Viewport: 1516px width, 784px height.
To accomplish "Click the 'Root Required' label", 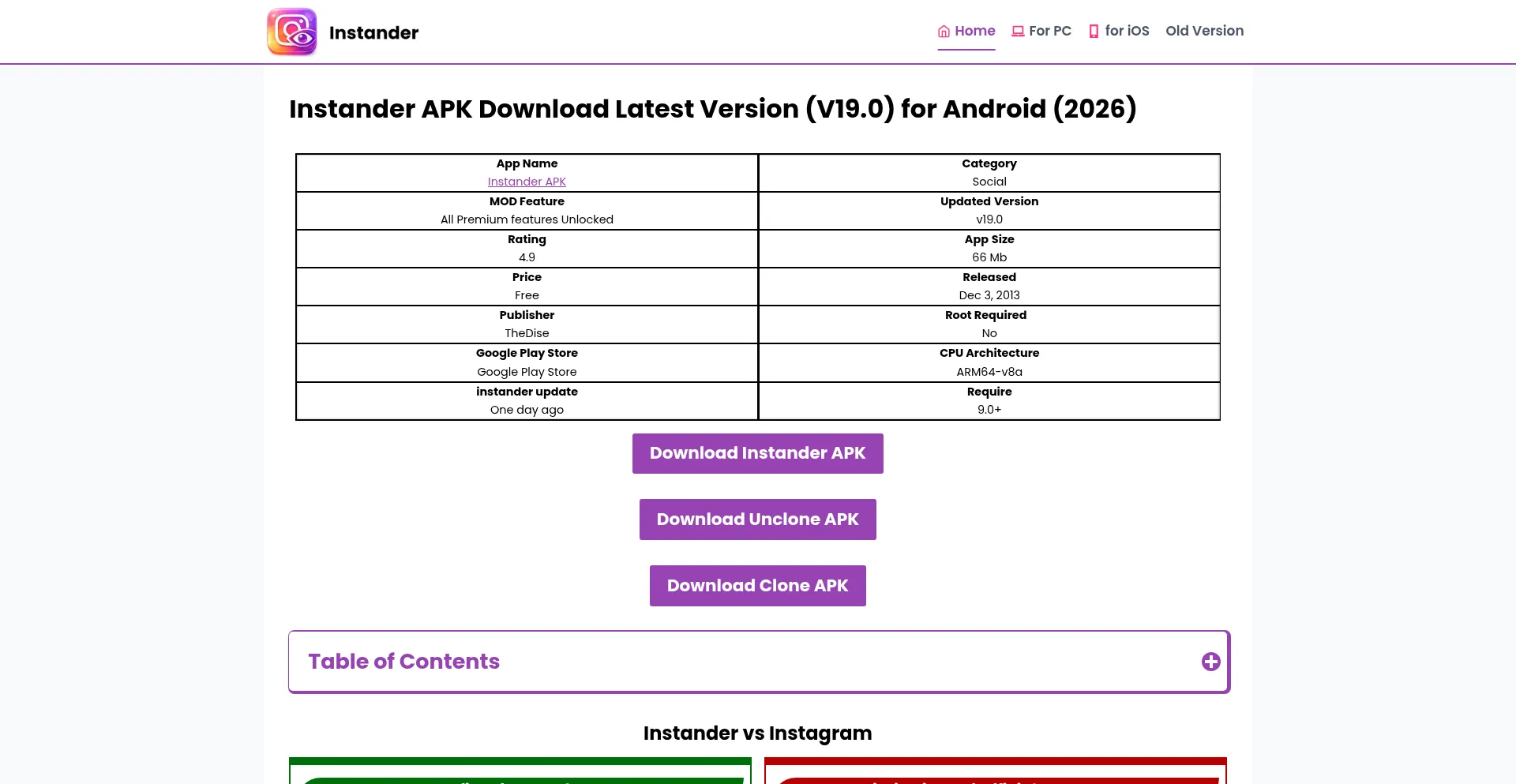I will pyautogui.click(x=986, y=315).
